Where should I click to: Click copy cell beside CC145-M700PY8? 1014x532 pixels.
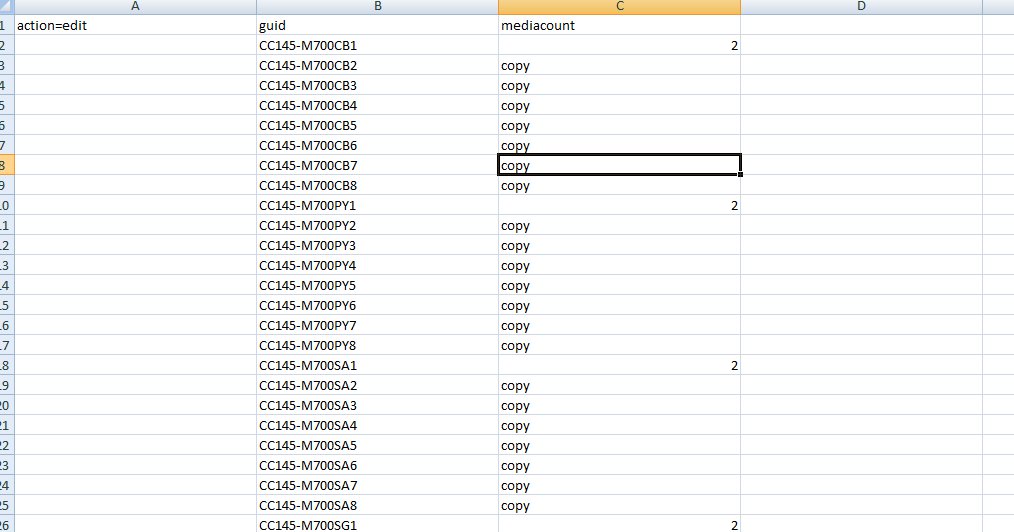(x=620, y=346)
